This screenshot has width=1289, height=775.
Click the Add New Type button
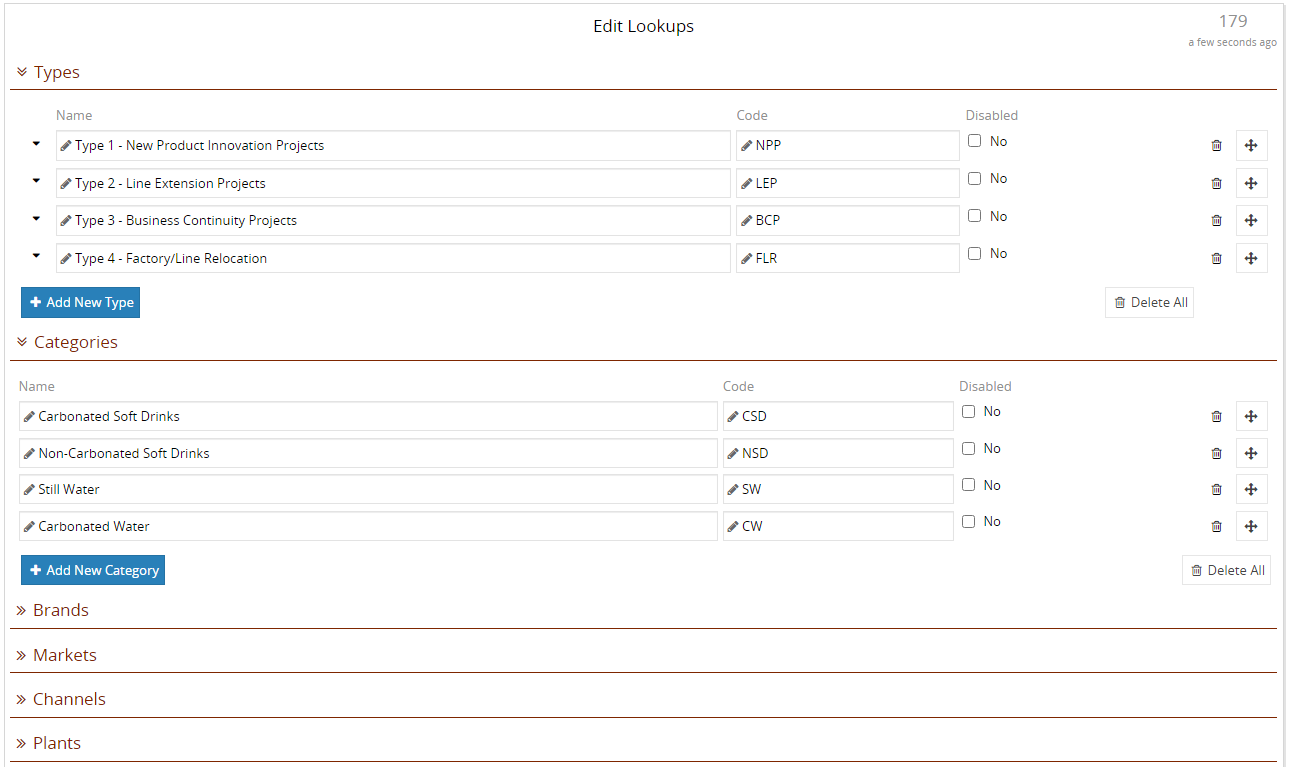(80, 302)
